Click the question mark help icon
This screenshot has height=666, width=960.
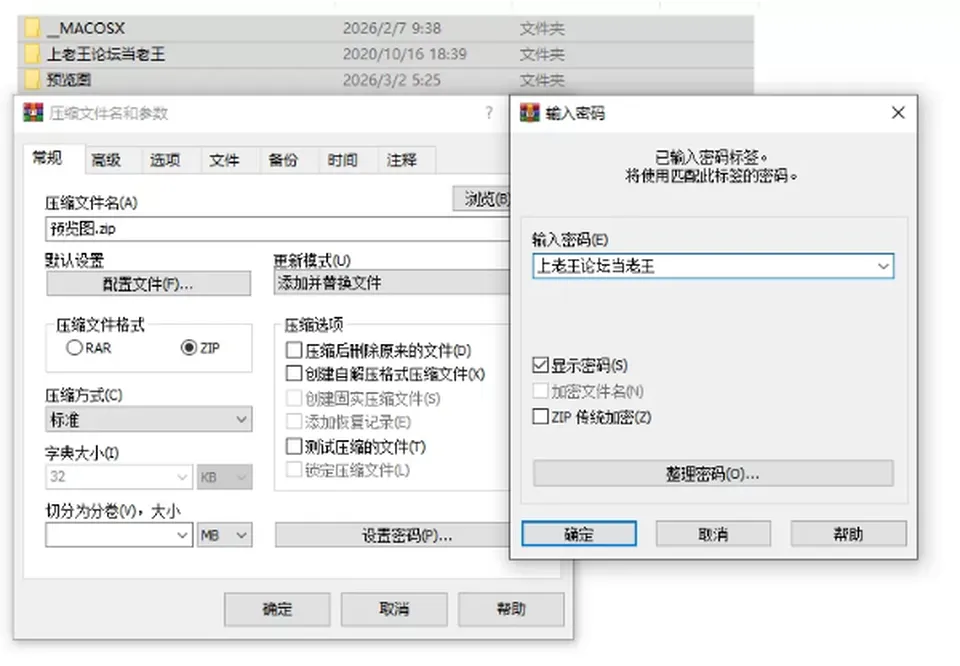(489, 113)
